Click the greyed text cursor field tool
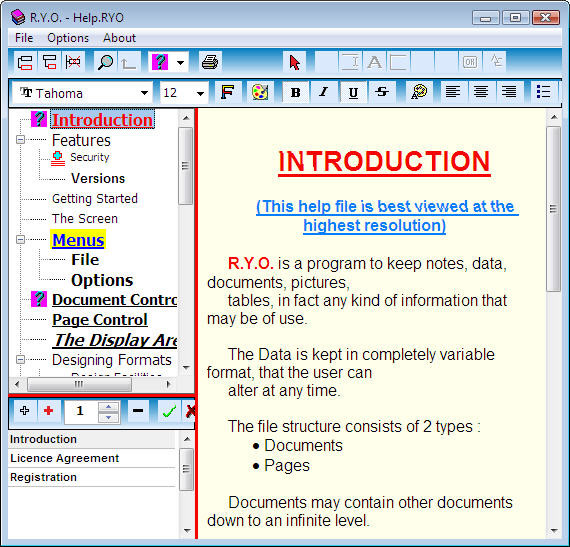The image size is (570, 547). 350,62
